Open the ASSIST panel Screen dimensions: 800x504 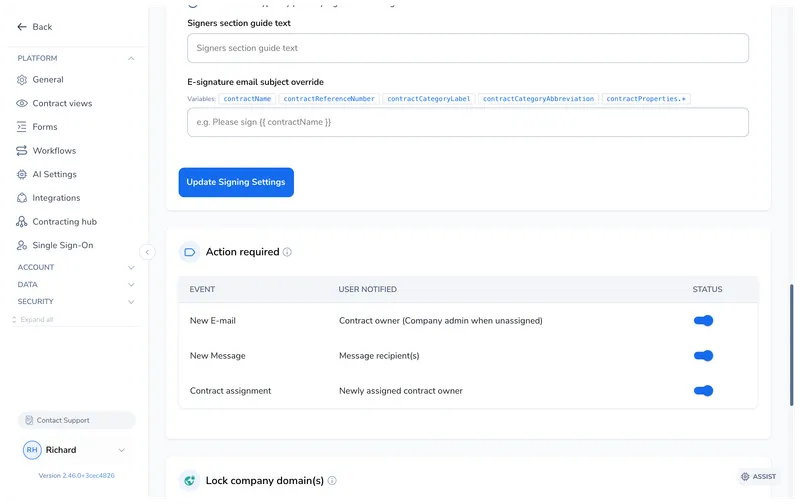pos(758,476)
